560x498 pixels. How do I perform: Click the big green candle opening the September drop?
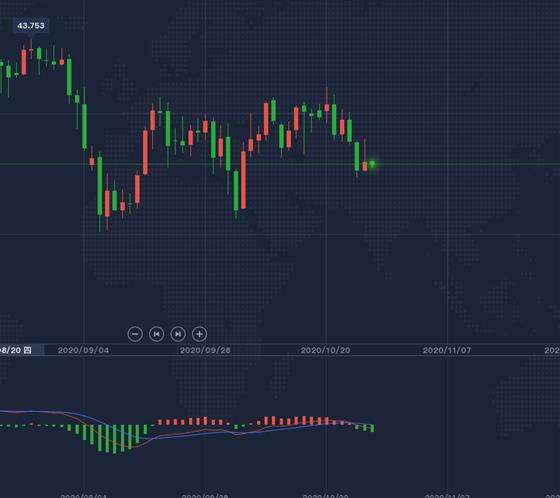69,77
